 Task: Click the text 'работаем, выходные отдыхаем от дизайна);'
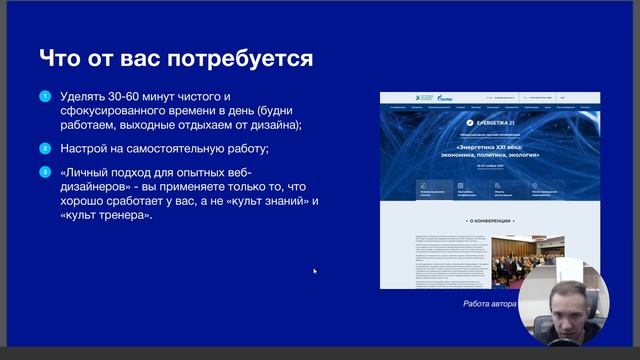181,125
